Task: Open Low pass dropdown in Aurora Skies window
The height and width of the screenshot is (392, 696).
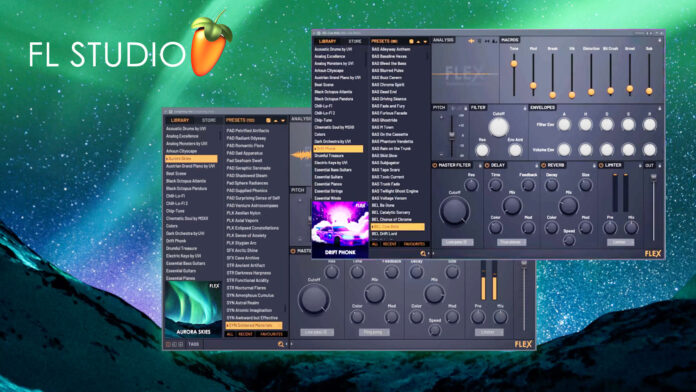Action: coord(317,332)
